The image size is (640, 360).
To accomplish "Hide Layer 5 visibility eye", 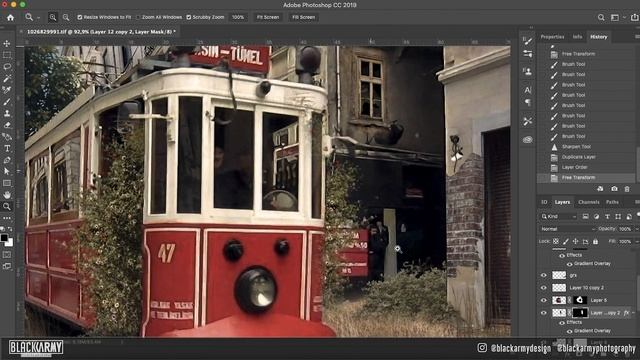I will (544, 300).
